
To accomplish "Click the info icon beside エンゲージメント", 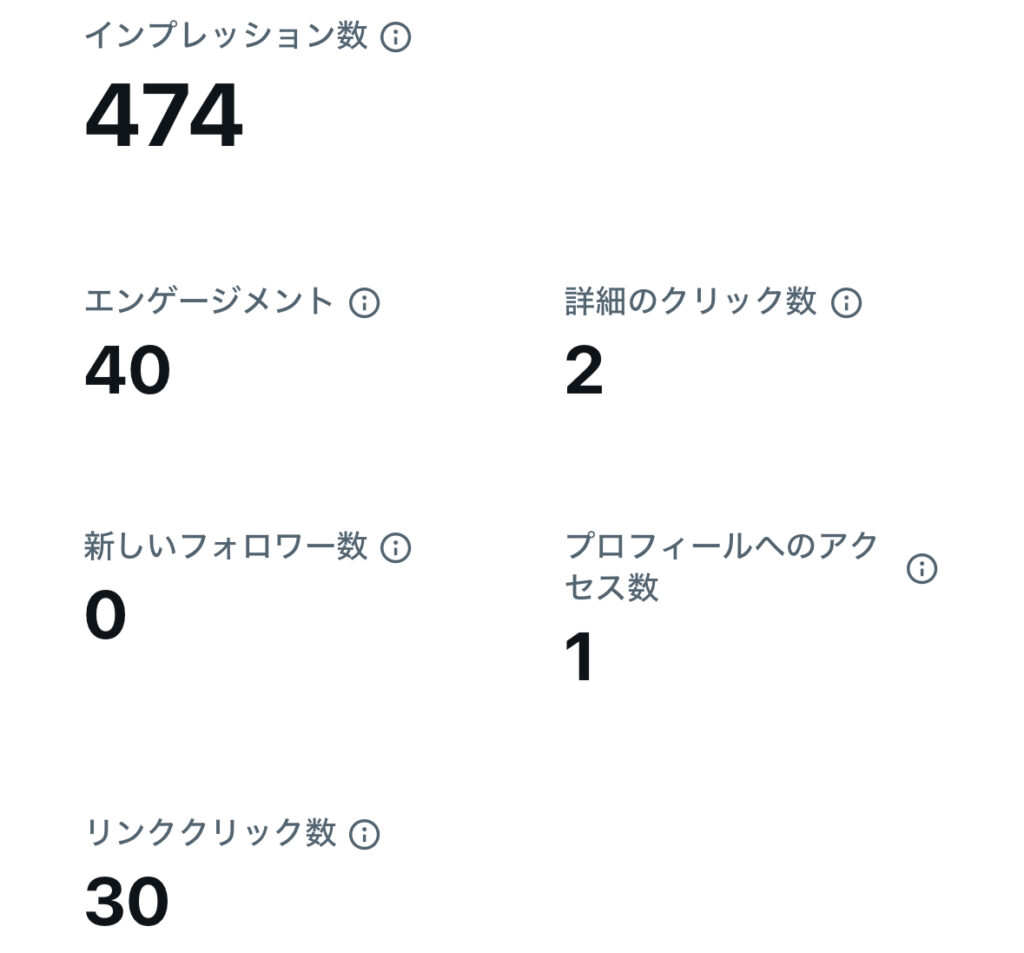I will [x=364, y=303].
